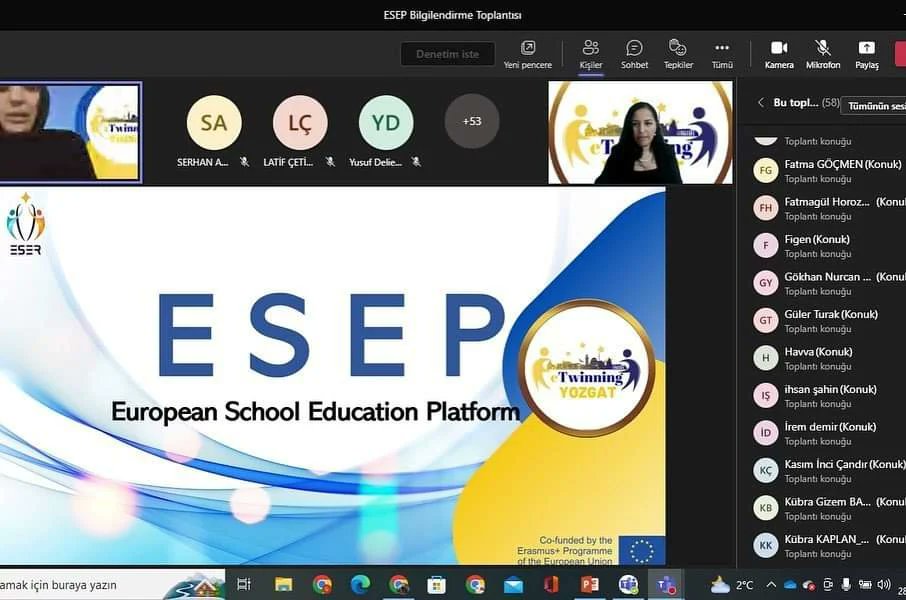Select ihsan şahin in participant list
The image size is (906, 600).
pos(829,396)
